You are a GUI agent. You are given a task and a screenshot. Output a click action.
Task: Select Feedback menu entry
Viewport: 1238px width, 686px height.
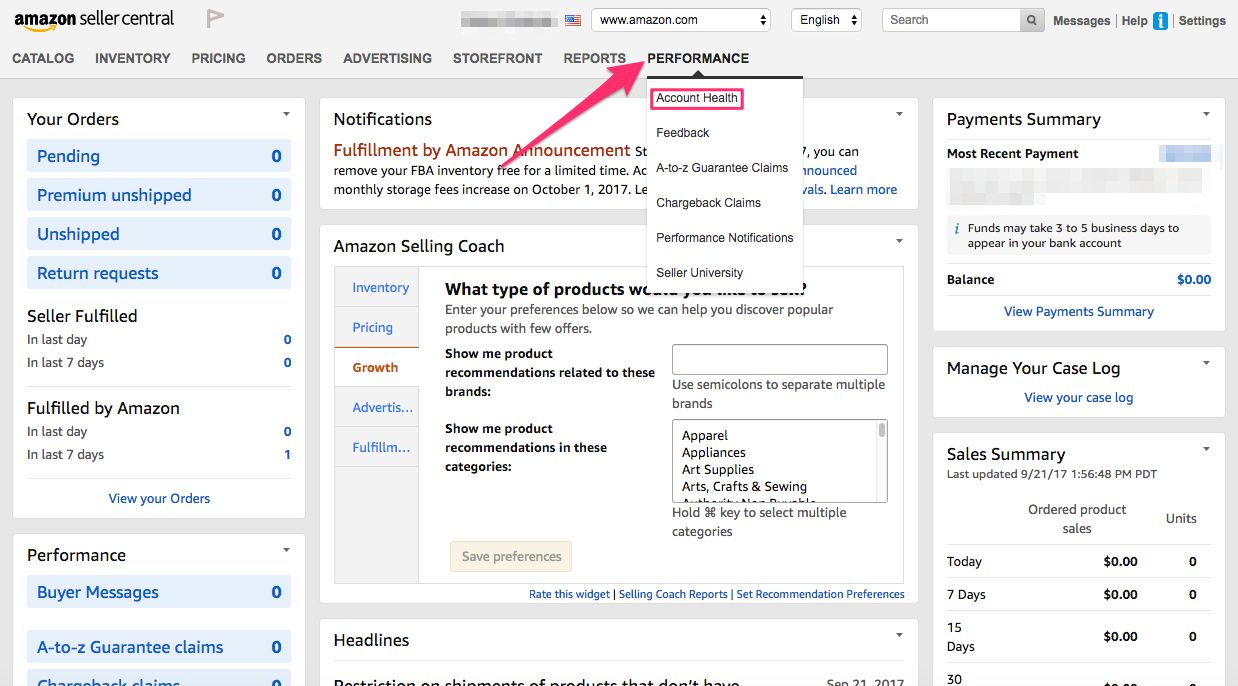click(x=683, y=133)
